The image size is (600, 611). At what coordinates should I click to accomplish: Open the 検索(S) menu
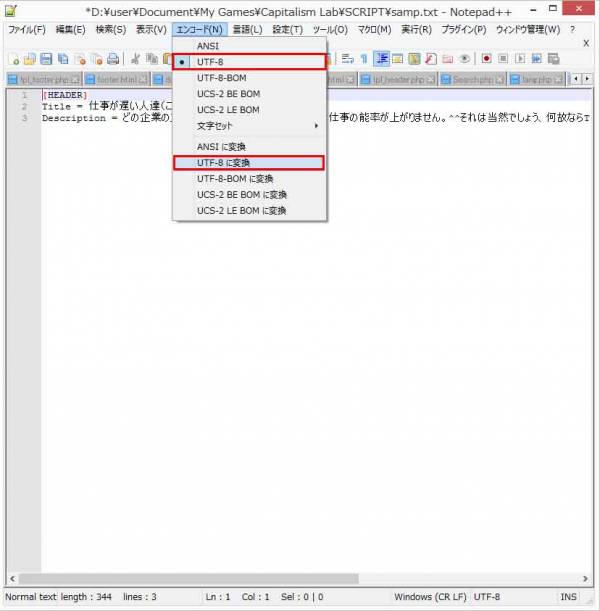(111, 30)
